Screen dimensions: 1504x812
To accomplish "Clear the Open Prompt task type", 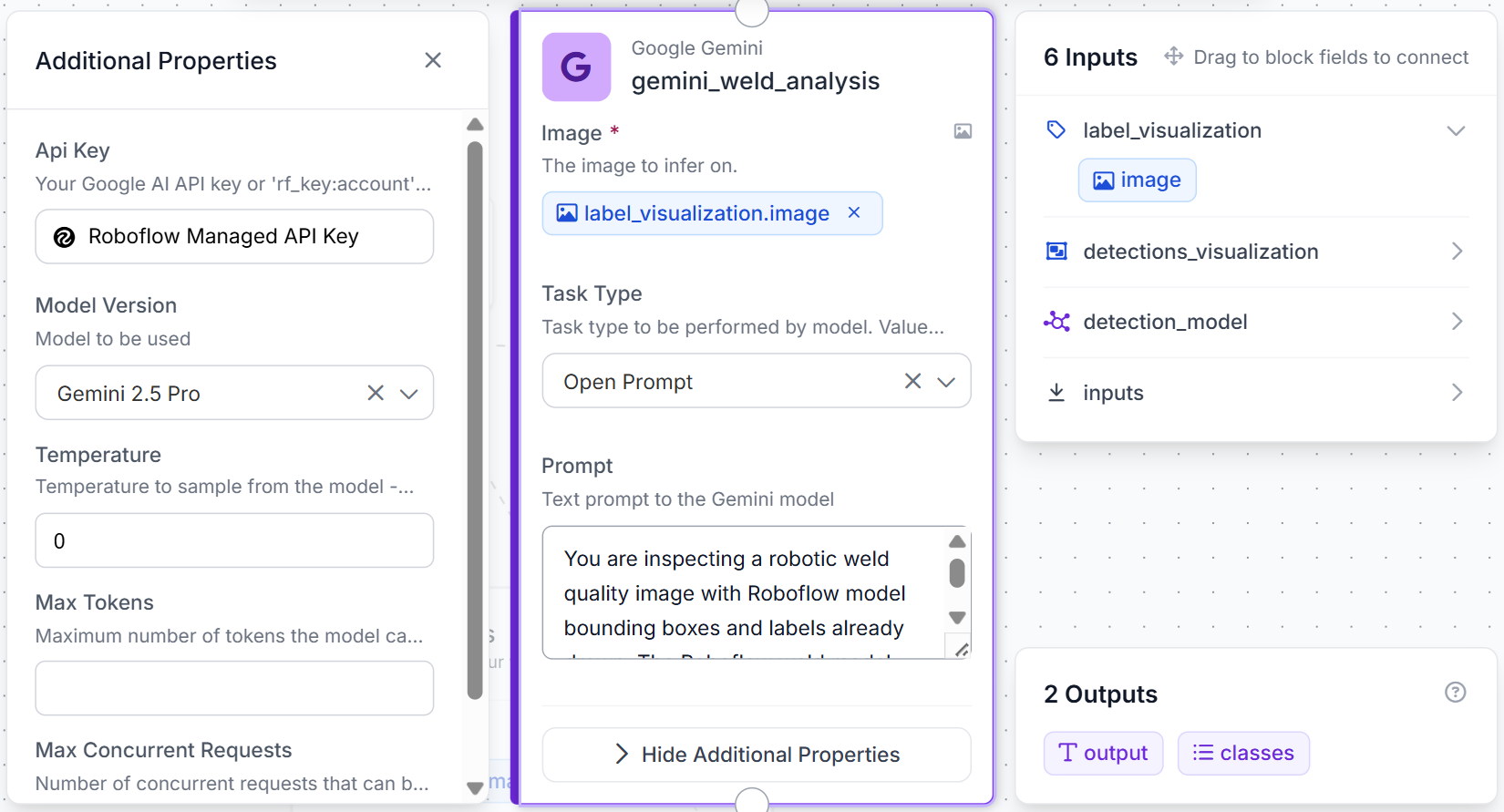I will 912,381.
